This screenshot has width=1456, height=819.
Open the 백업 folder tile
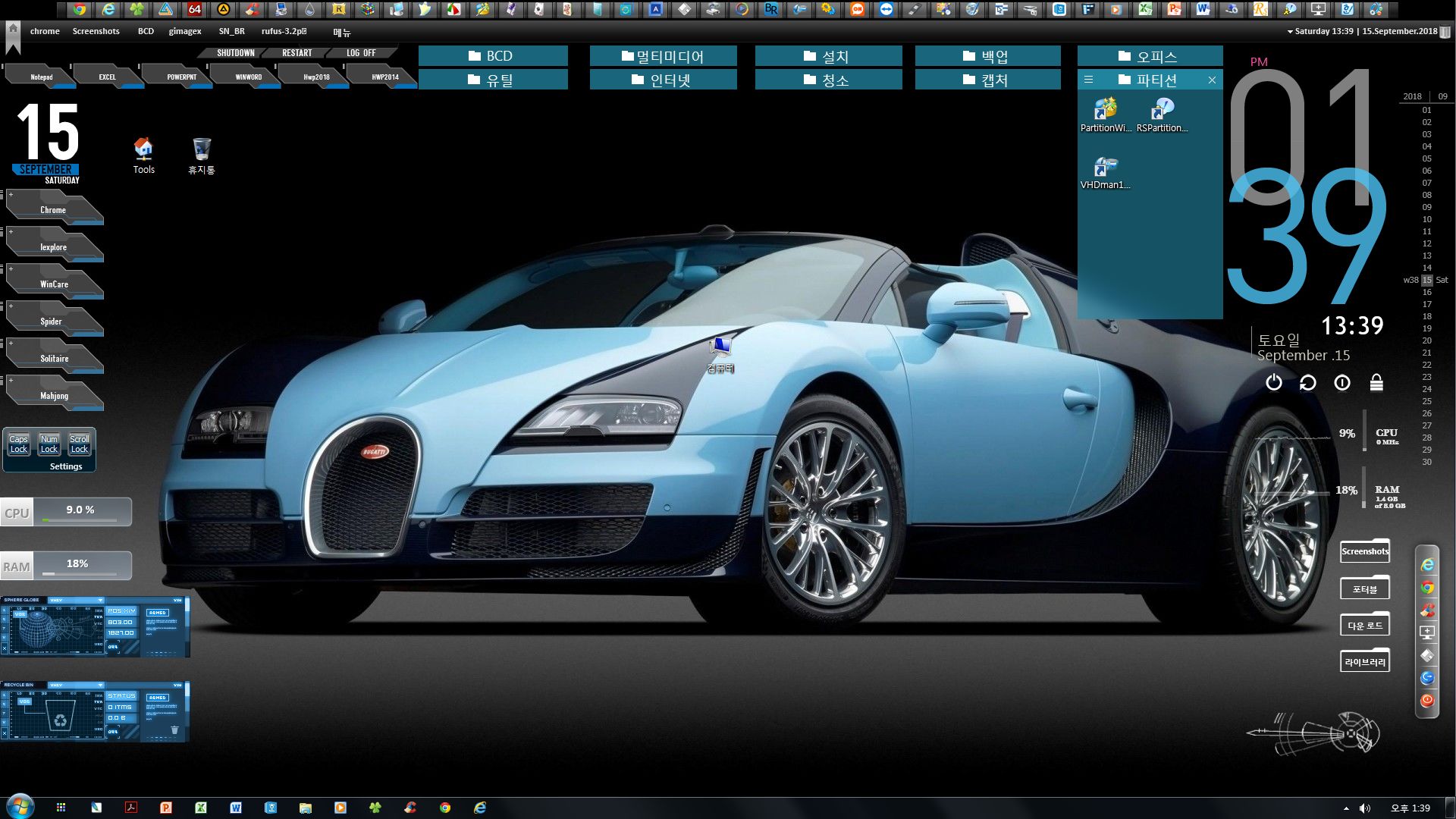(x=987, y=56)
